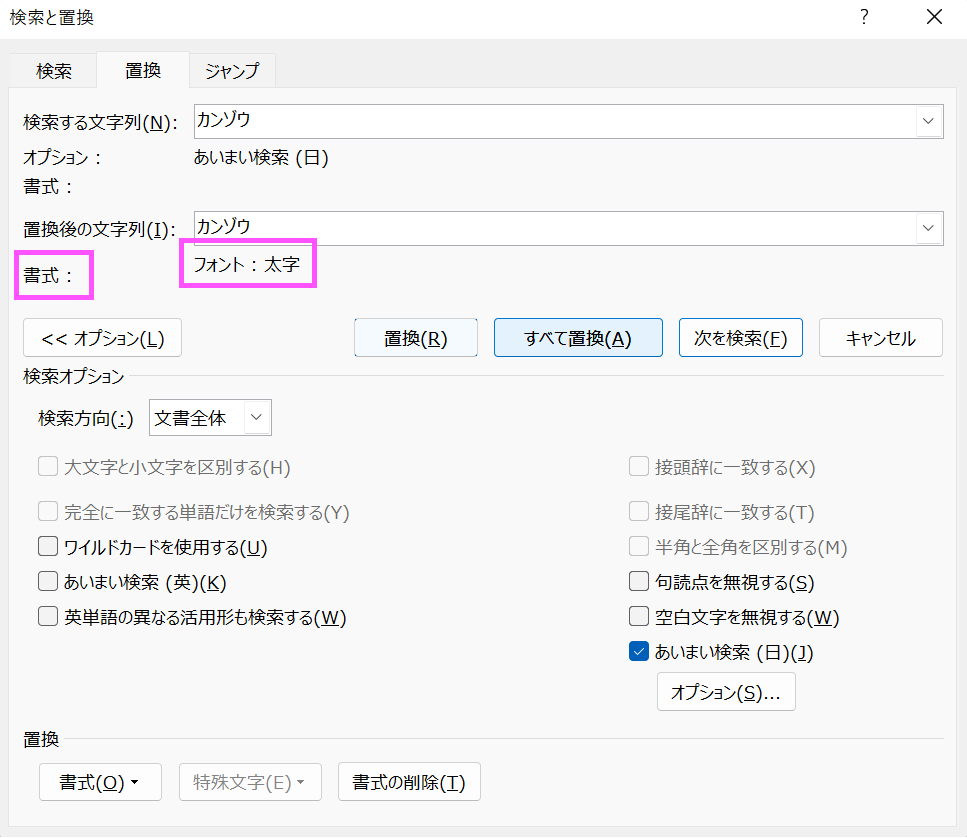Click 次を検索 button
This screenshot has height=838, width=967.
[741, 338]
